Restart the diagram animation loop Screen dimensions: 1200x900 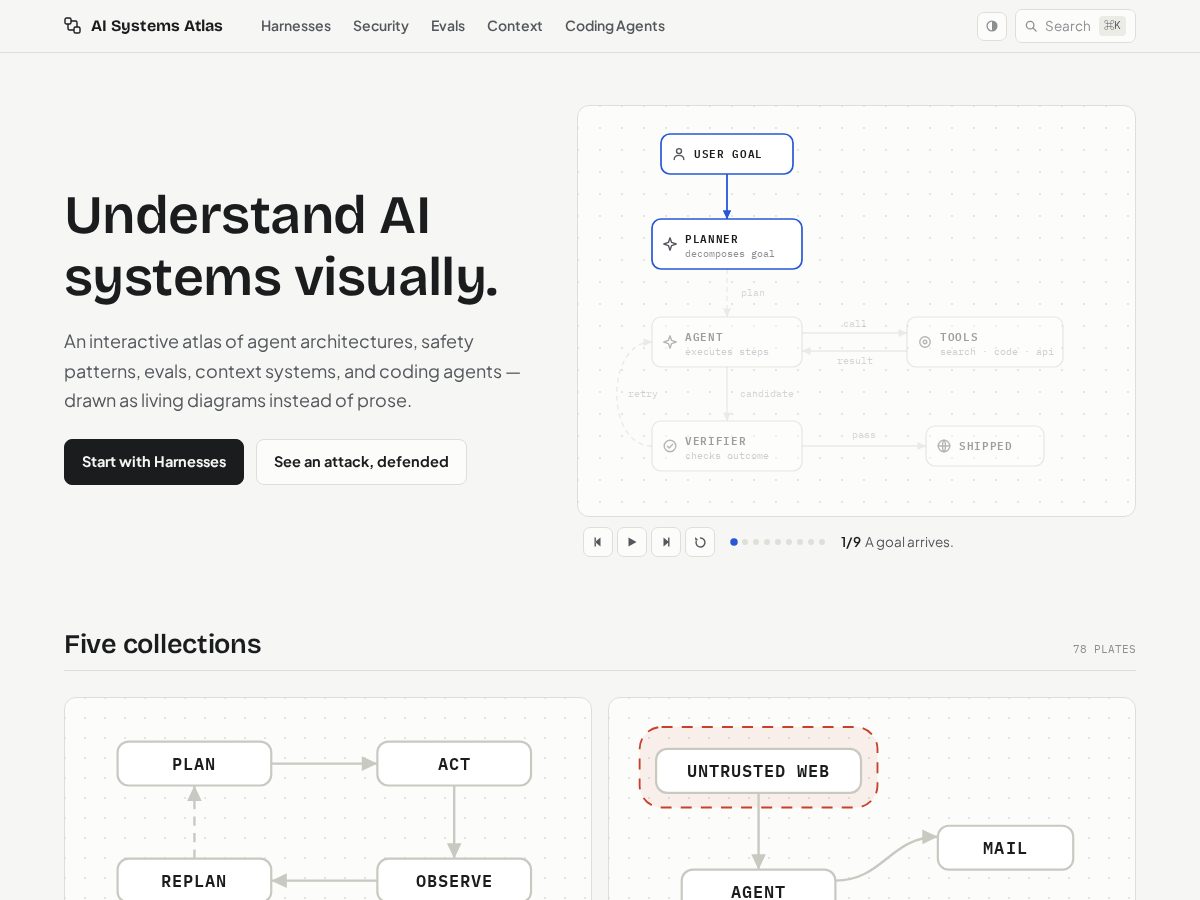(x=700, y=542)
